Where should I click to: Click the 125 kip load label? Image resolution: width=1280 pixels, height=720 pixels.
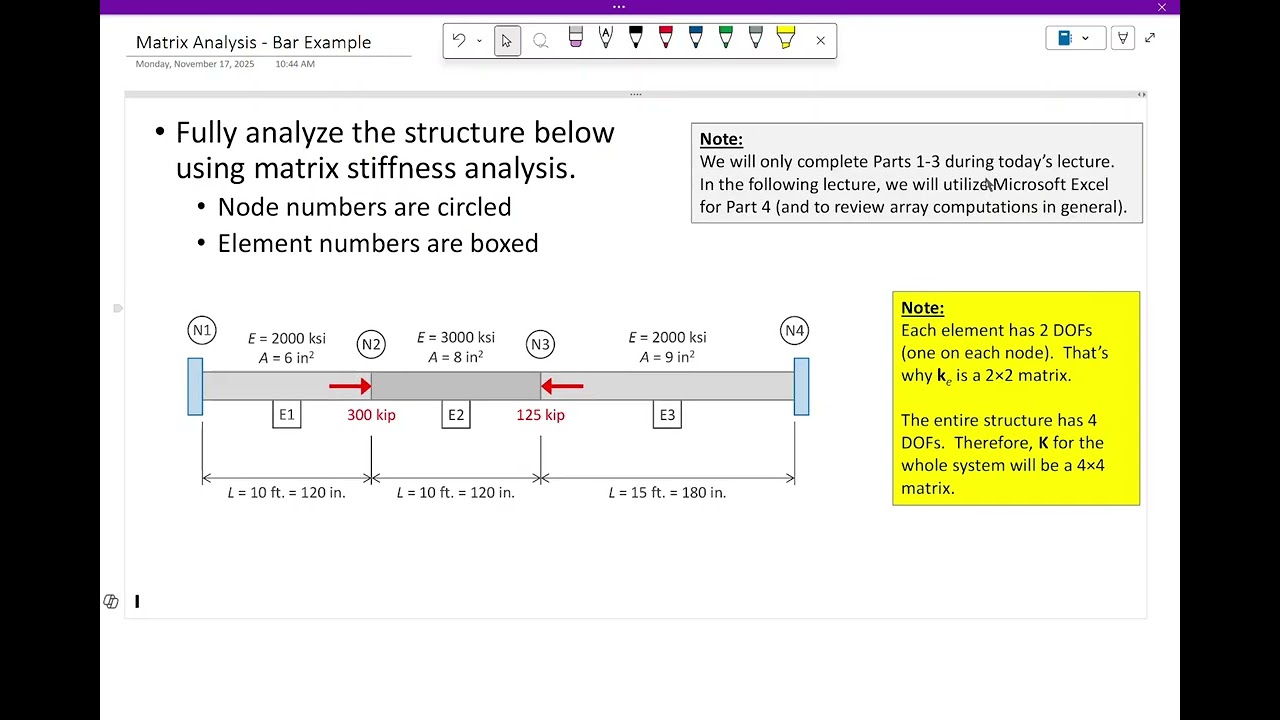(x=540, y=414)
